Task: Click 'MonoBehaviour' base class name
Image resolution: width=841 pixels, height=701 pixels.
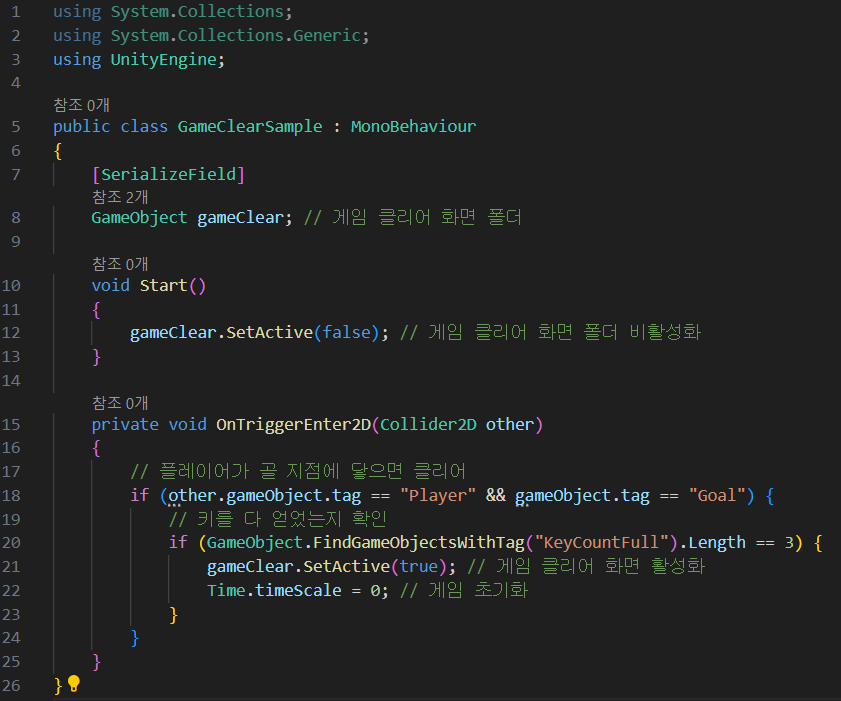Action: 413,127
